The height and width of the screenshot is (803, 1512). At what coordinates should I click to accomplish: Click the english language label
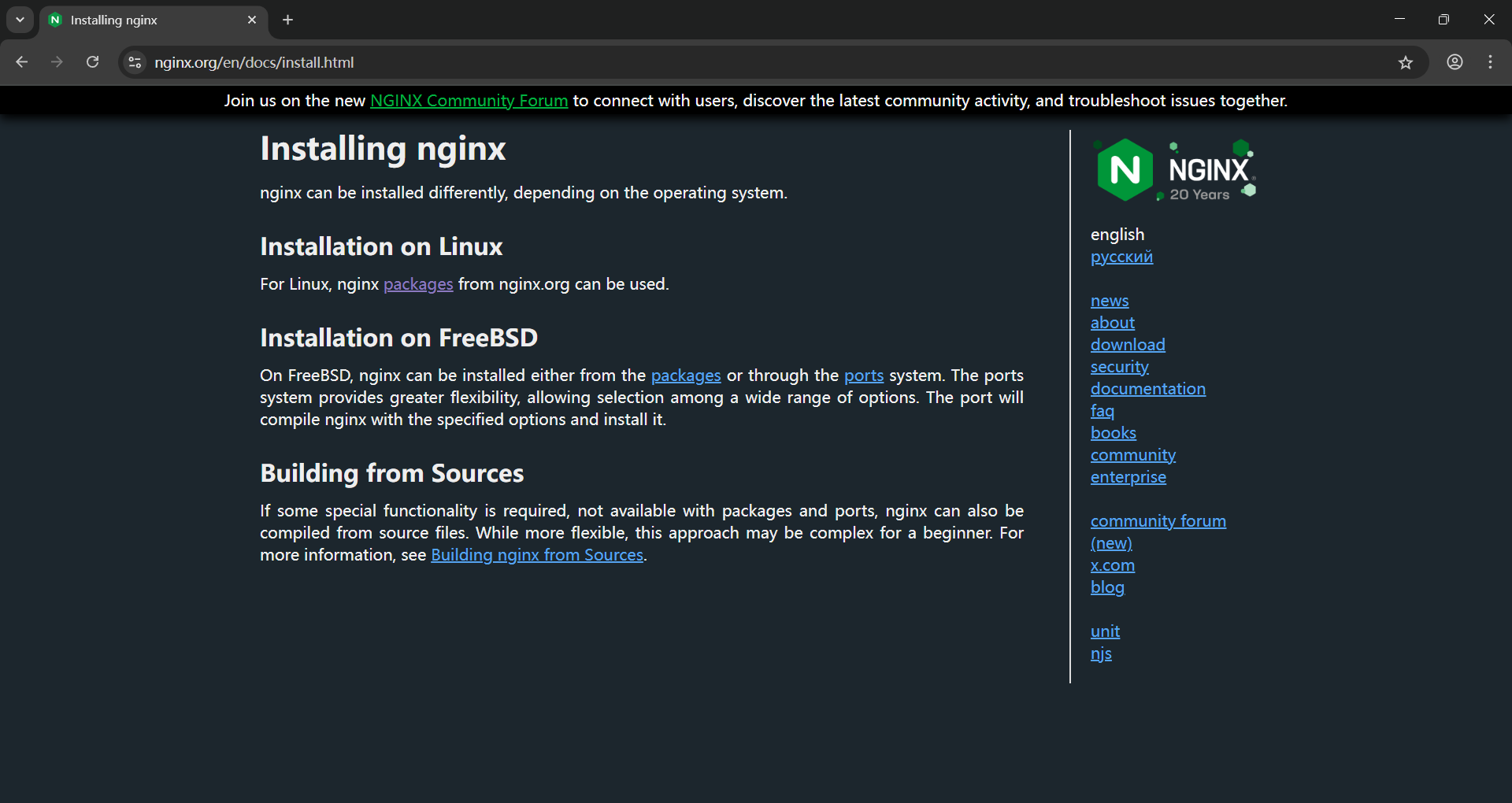1117,235
